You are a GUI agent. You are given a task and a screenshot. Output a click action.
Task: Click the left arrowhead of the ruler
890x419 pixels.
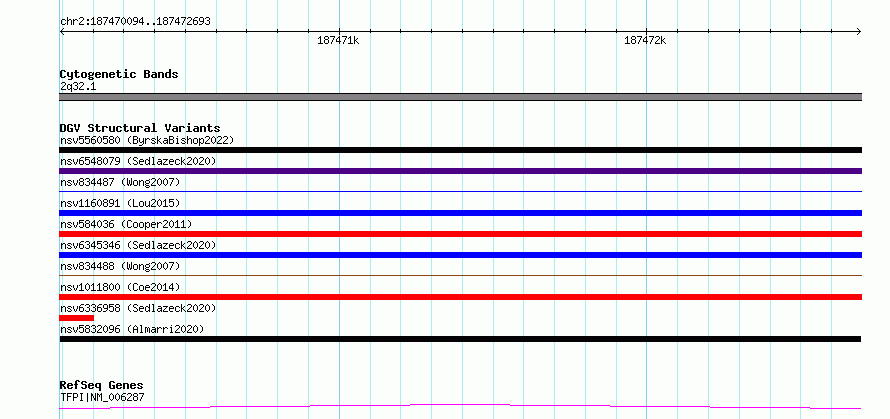[62, 31]
